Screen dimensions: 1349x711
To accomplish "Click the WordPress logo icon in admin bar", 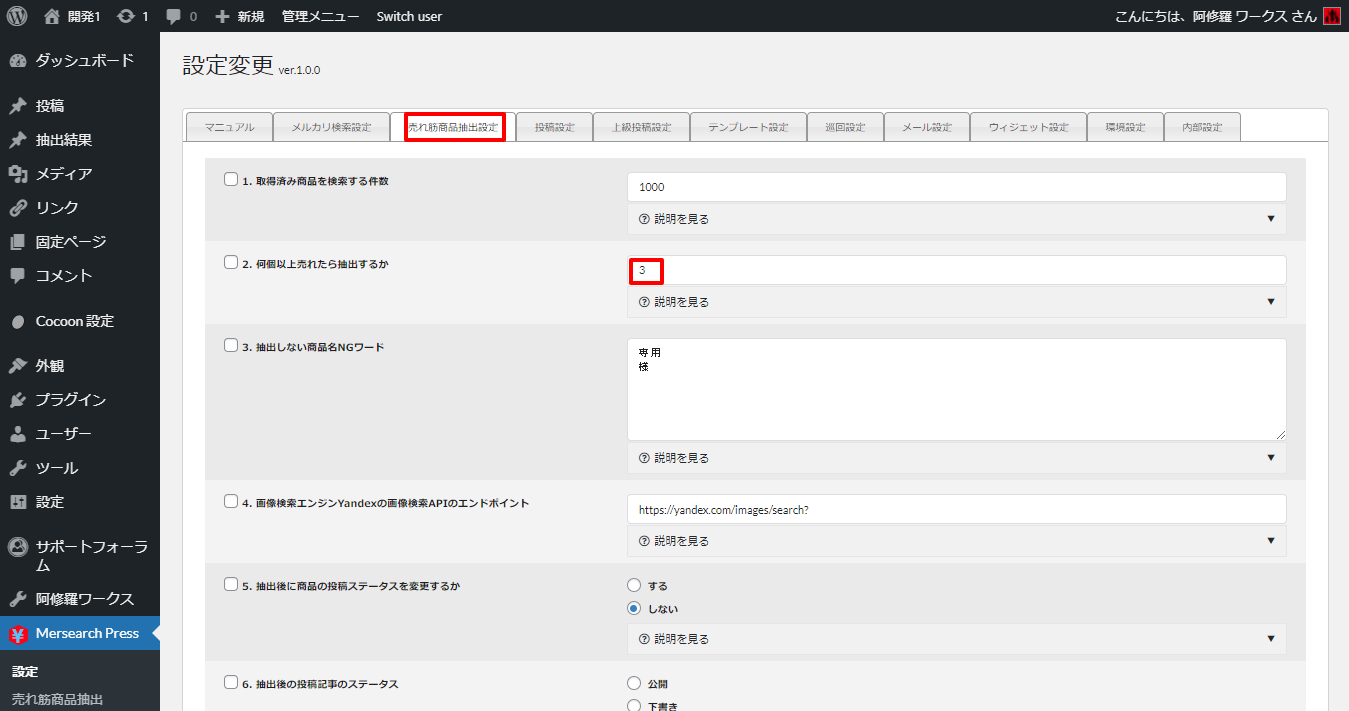I will 17,16.
